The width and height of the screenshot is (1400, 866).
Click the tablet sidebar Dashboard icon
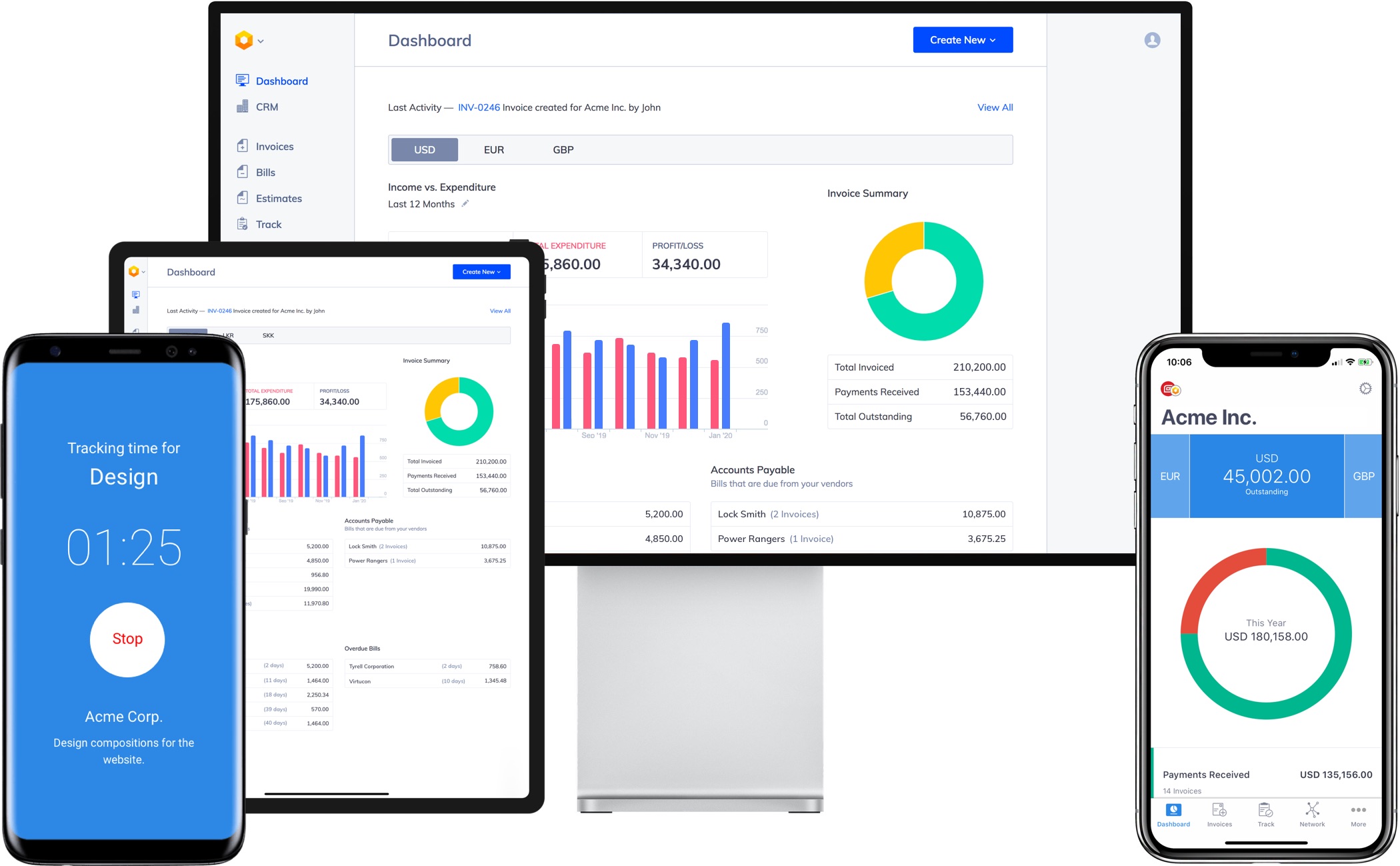click(136, 294)
